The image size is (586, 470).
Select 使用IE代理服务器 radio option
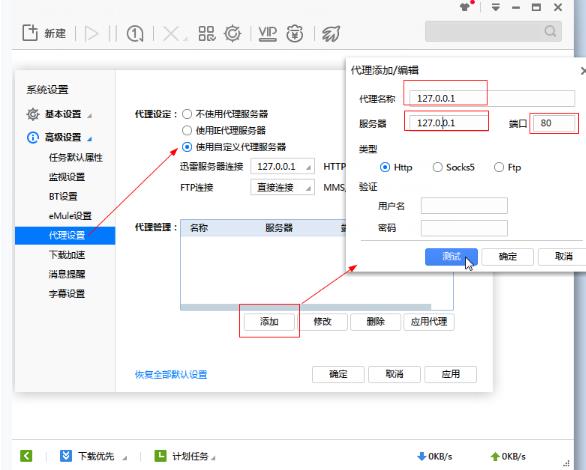187,130
